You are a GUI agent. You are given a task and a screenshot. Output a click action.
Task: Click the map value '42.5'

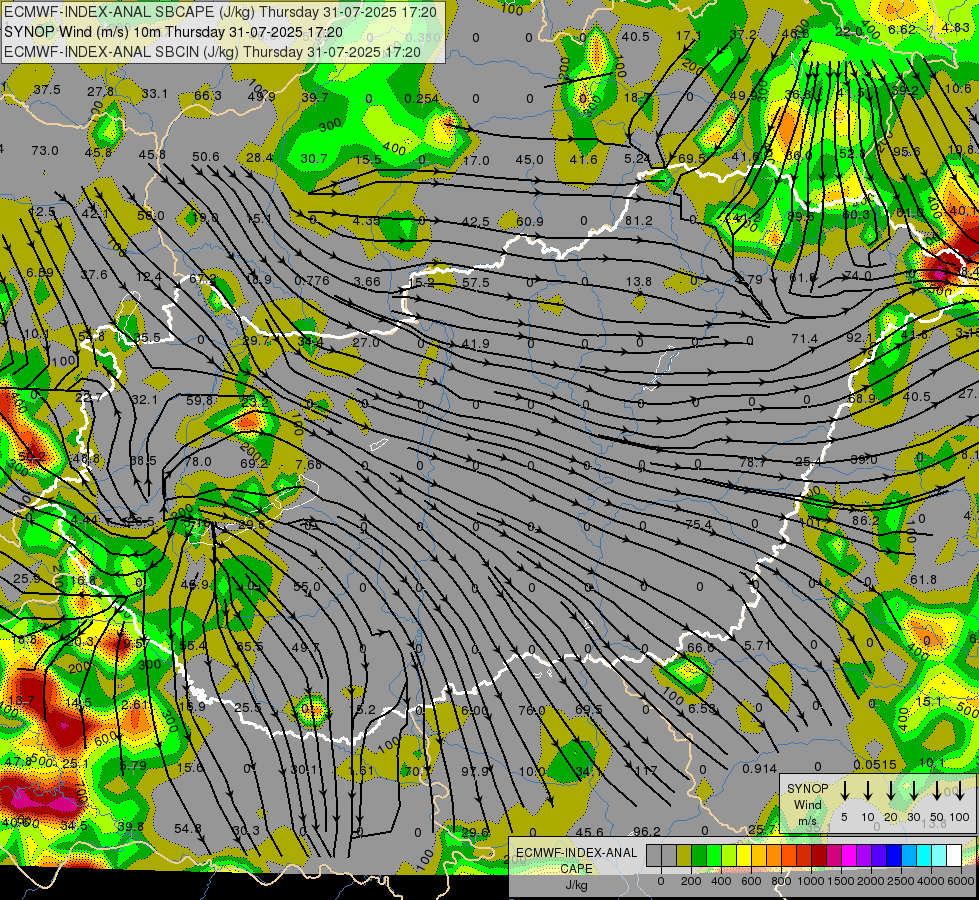click(475, 222)
